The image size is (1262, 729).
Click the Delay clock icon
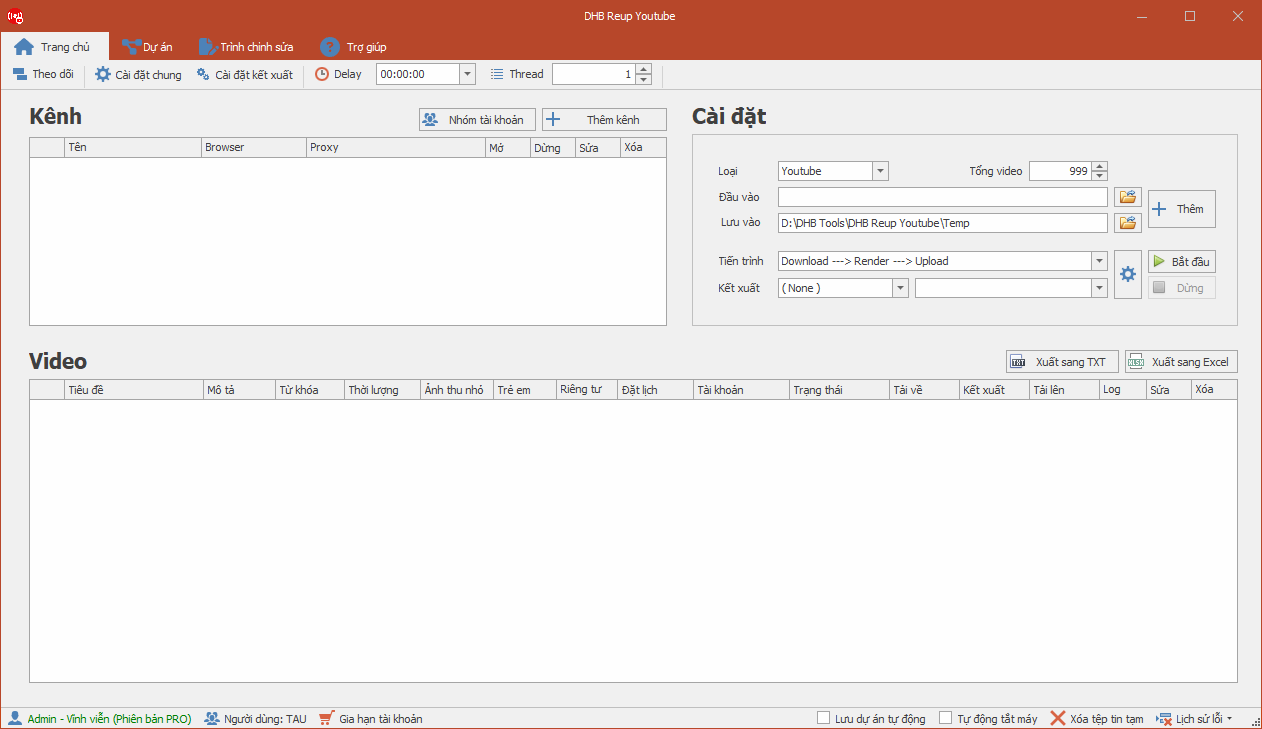322,74
